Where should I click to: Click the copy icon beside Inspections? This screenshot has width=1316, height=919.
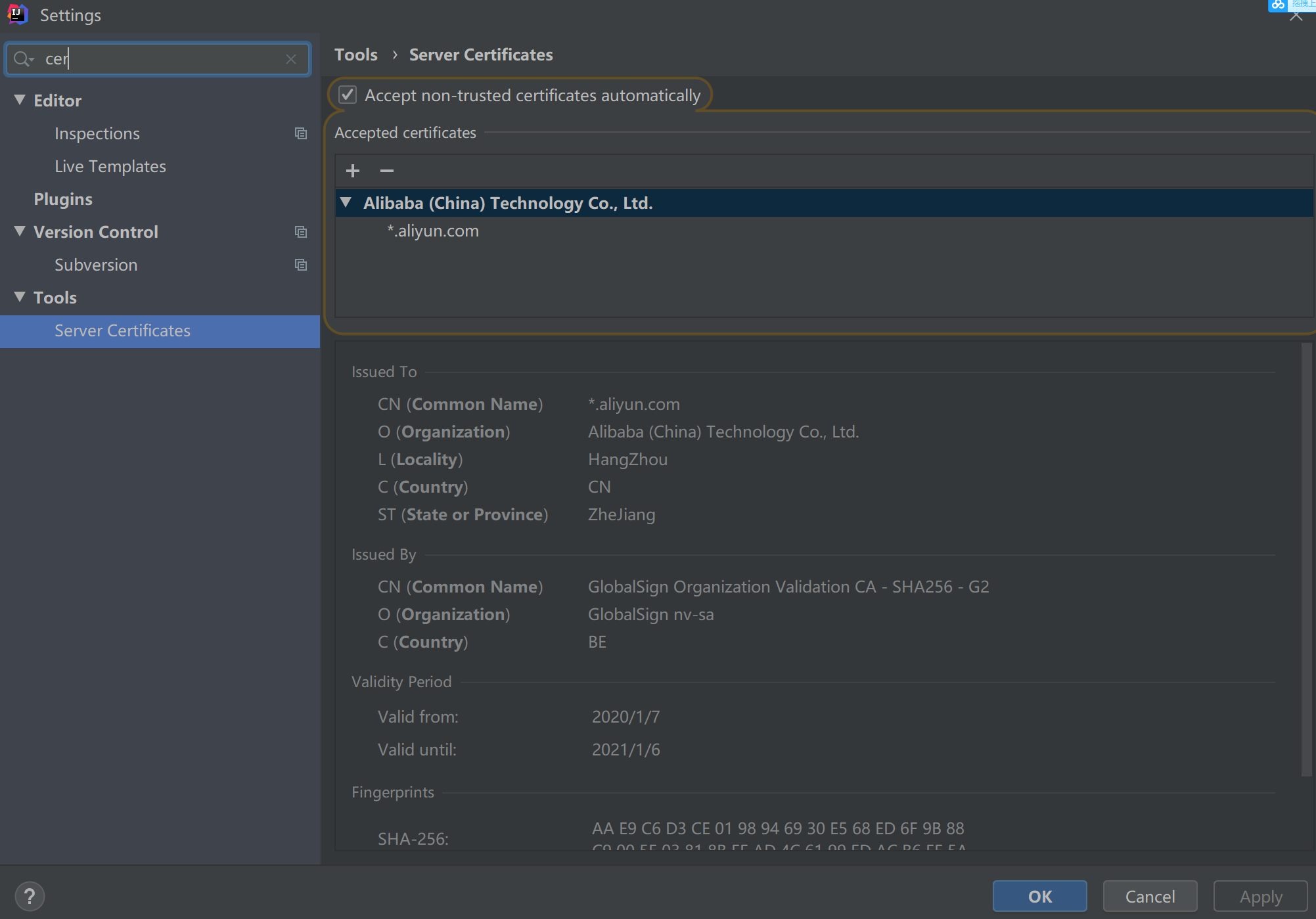[301, 133]
